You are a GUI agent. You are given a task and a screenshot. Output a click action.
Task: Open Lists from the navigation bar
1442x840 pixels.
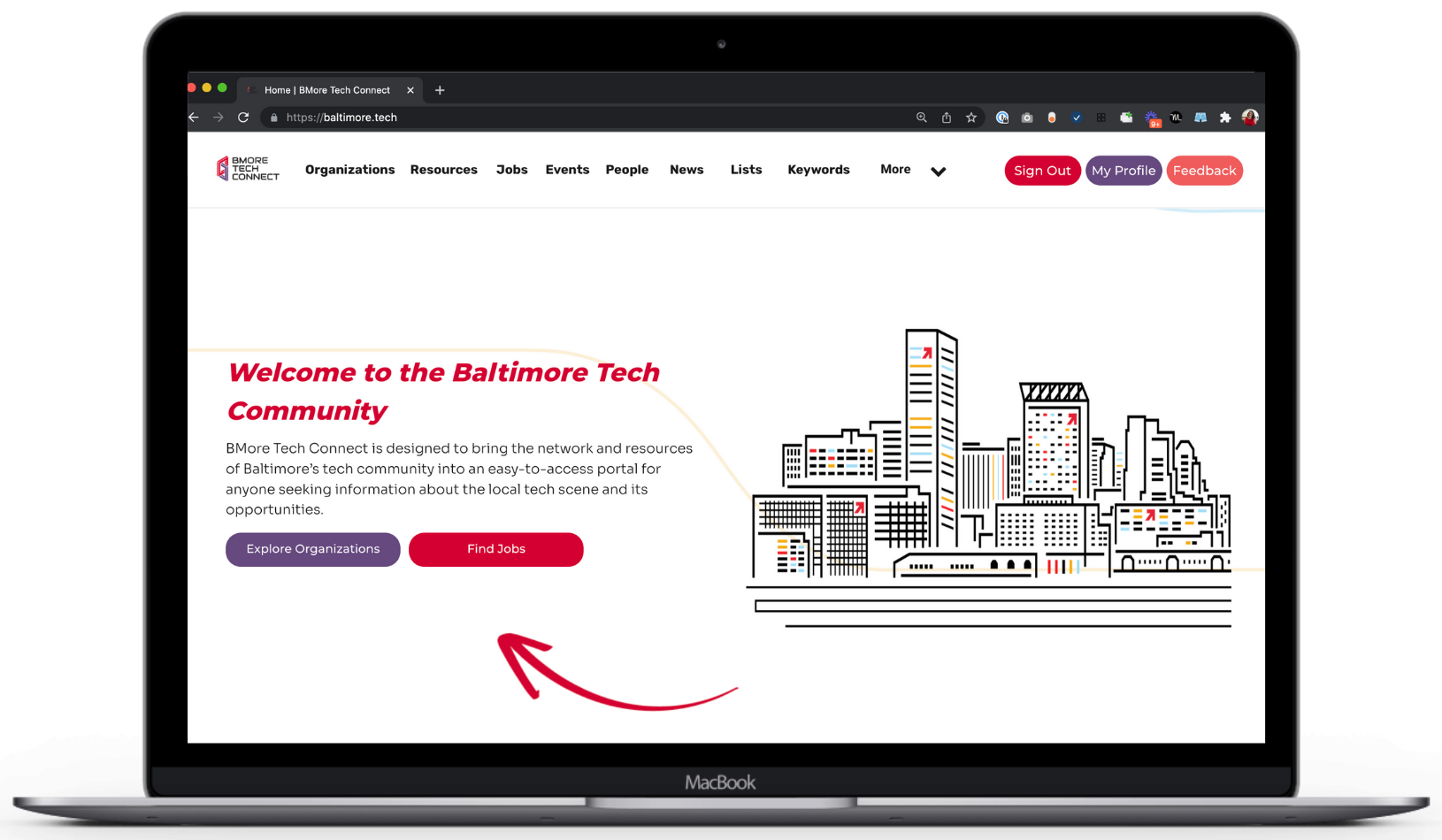(747, 170)
